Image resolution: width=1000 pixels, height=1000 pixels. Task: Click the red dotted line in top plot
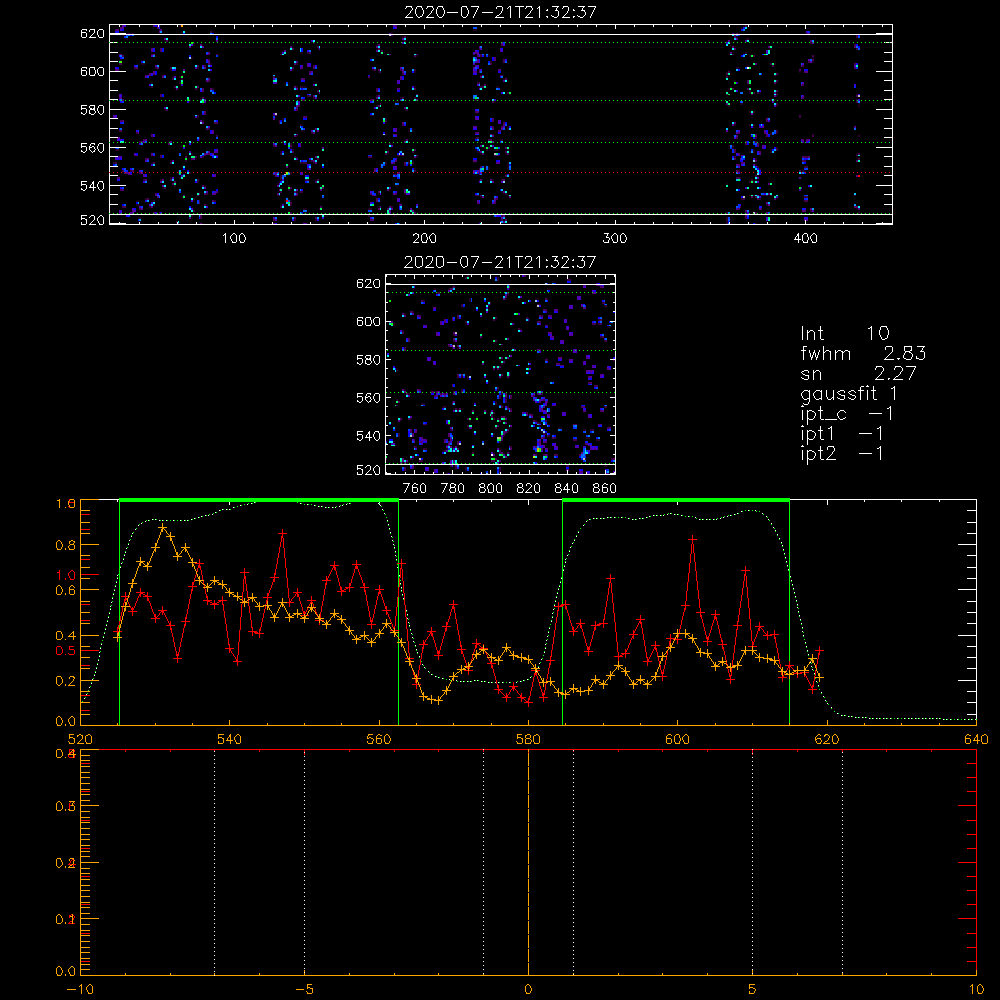[x=501, y=172]
